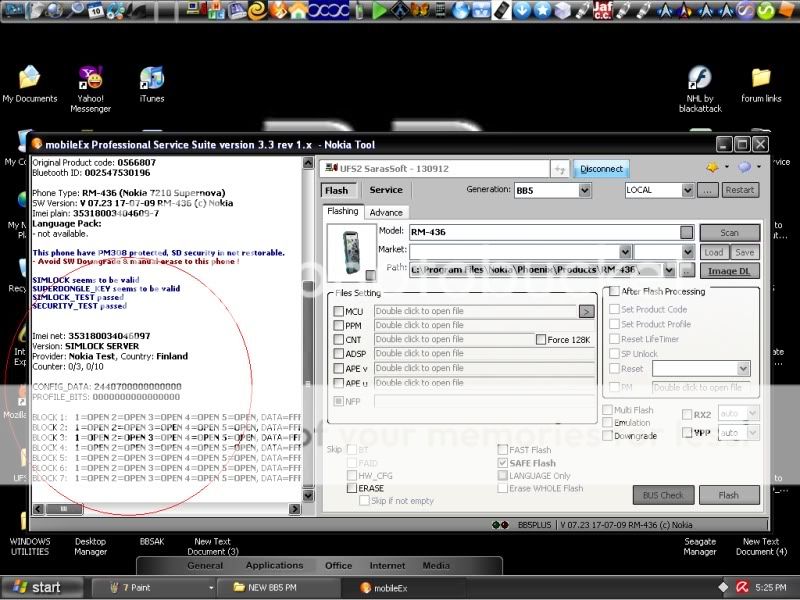Click the MCU file path field
The image size is (800, 600).
pos(476,311)
